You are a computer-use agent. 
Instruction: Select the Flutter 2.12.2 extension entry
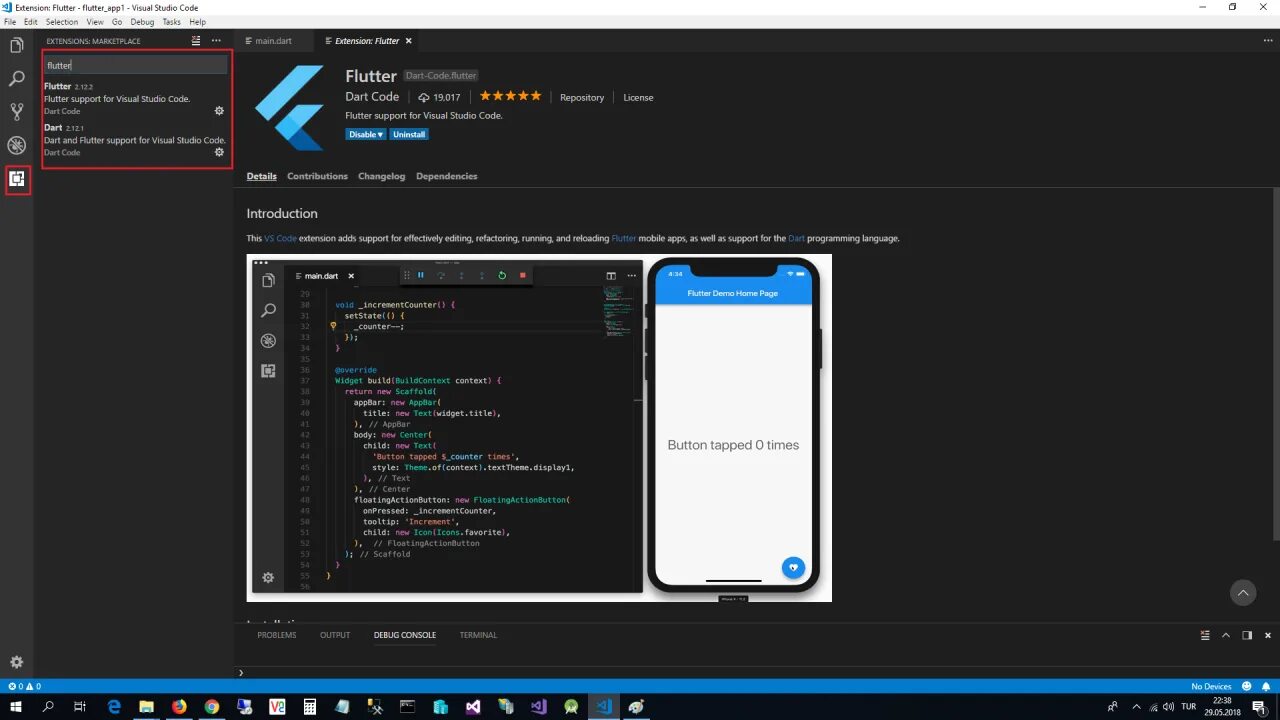pos(136,98)
